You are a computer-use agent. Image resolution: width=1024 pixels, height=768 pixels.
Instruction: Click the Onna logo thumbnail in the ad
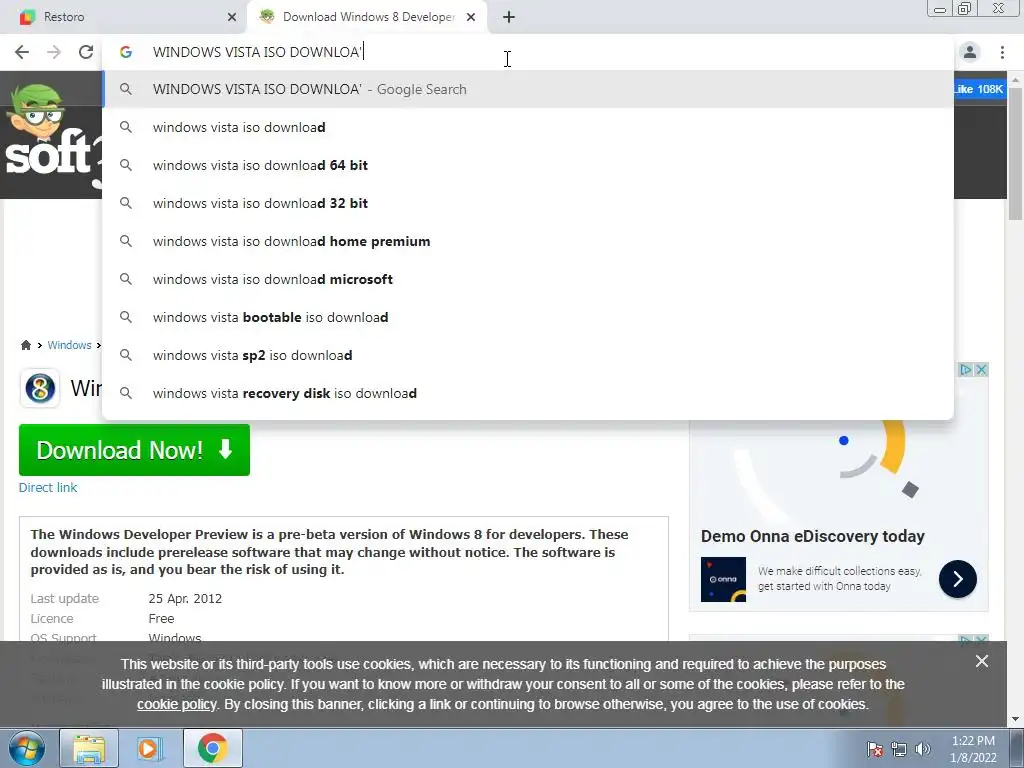(723, 579)
